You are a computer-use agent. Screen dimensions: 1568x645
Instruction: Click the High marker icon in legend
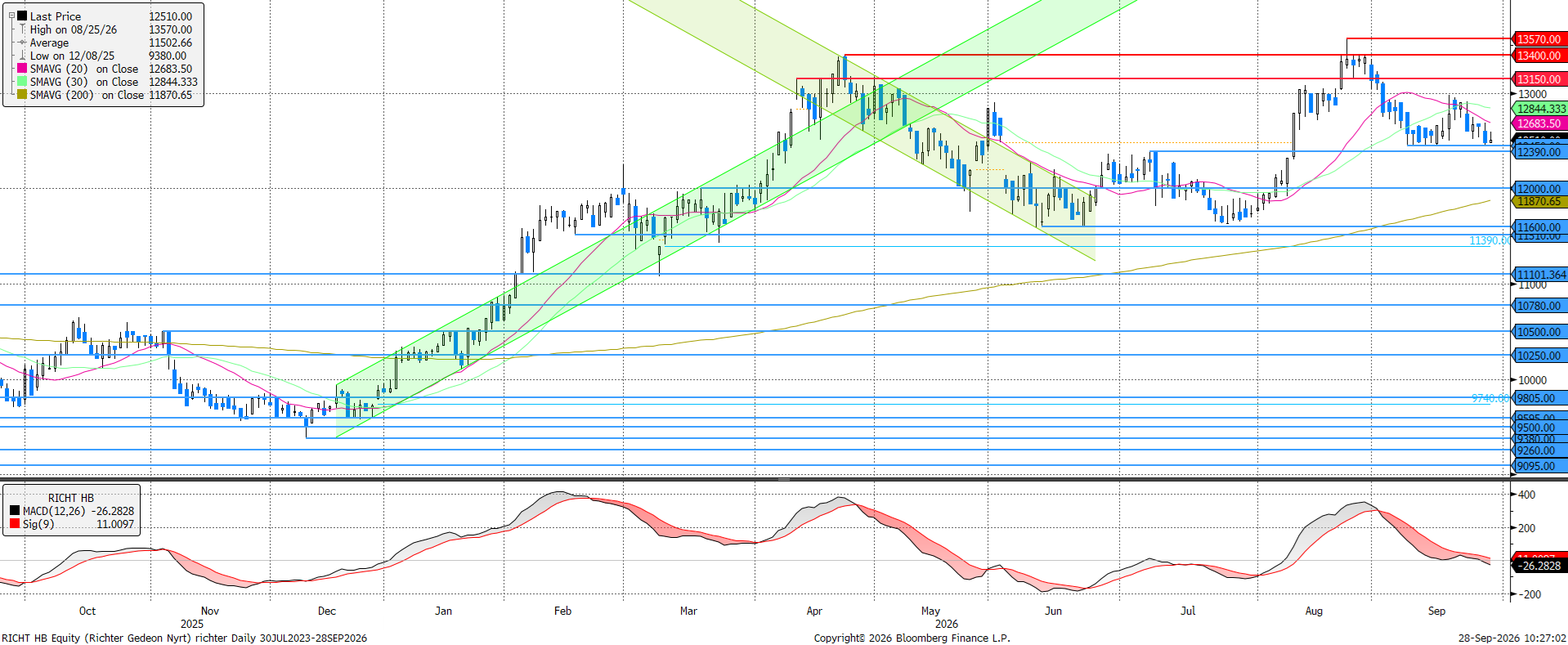(x=23, y=29)
